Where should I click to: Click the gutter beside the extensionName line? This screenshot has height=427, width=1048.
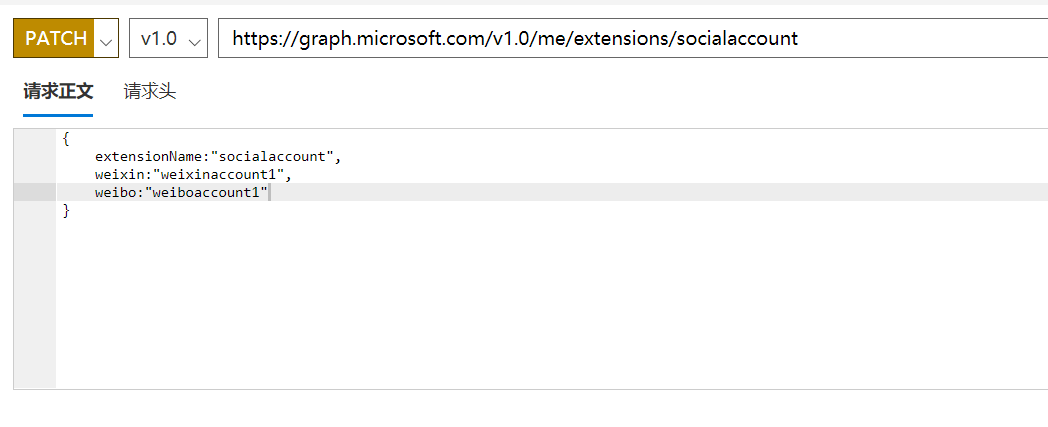(35, 157)
